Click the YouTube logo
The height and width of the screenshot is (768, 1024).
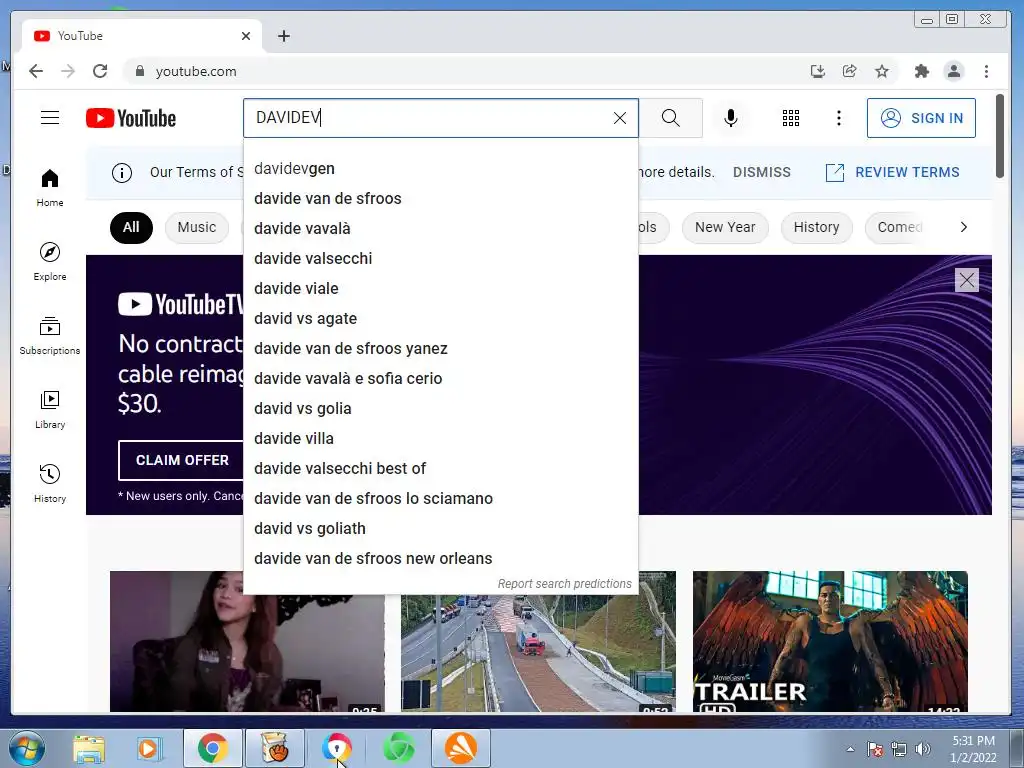131,118
